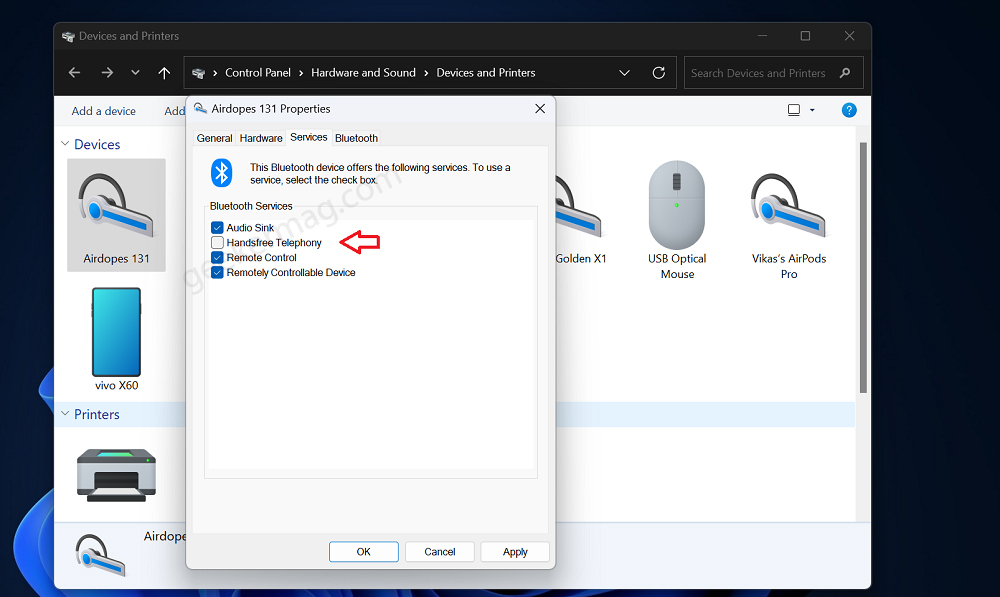The width and height of the screenshot is (1000, 597).
Task: Click the Apply button
Action: 515,552
